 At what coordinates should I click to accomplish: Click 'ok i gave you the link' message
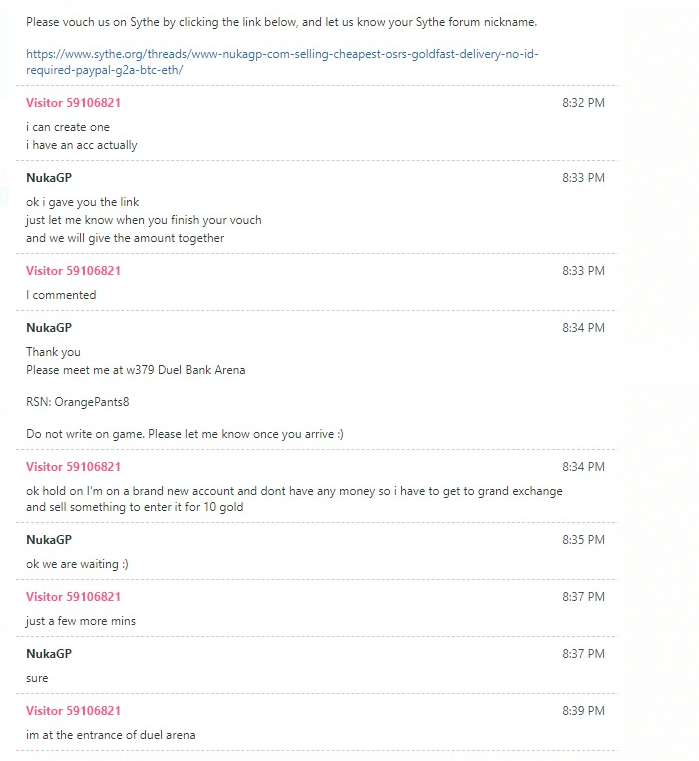click(83, 202)
